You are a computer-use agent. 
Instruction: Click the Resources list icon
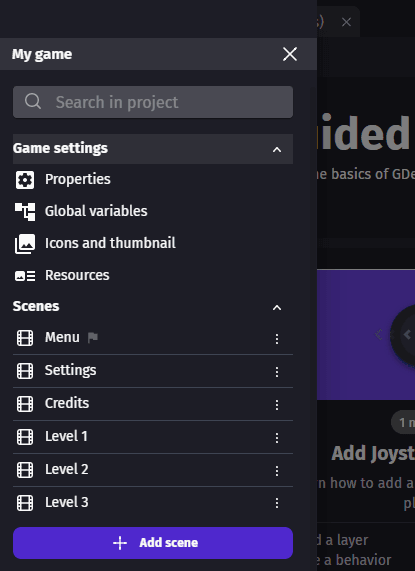click(x=25, y=276)
